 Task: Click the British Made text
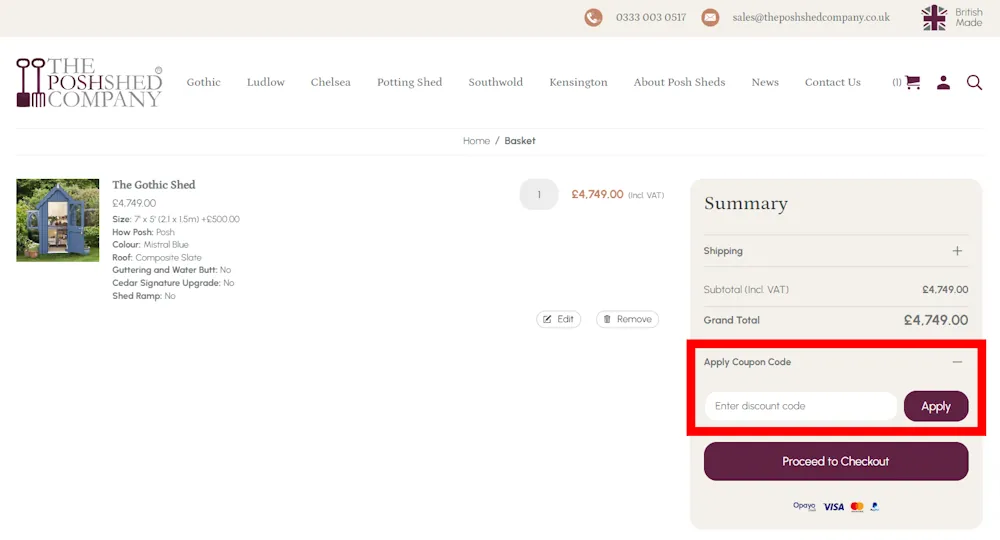[x=968, y=17]
